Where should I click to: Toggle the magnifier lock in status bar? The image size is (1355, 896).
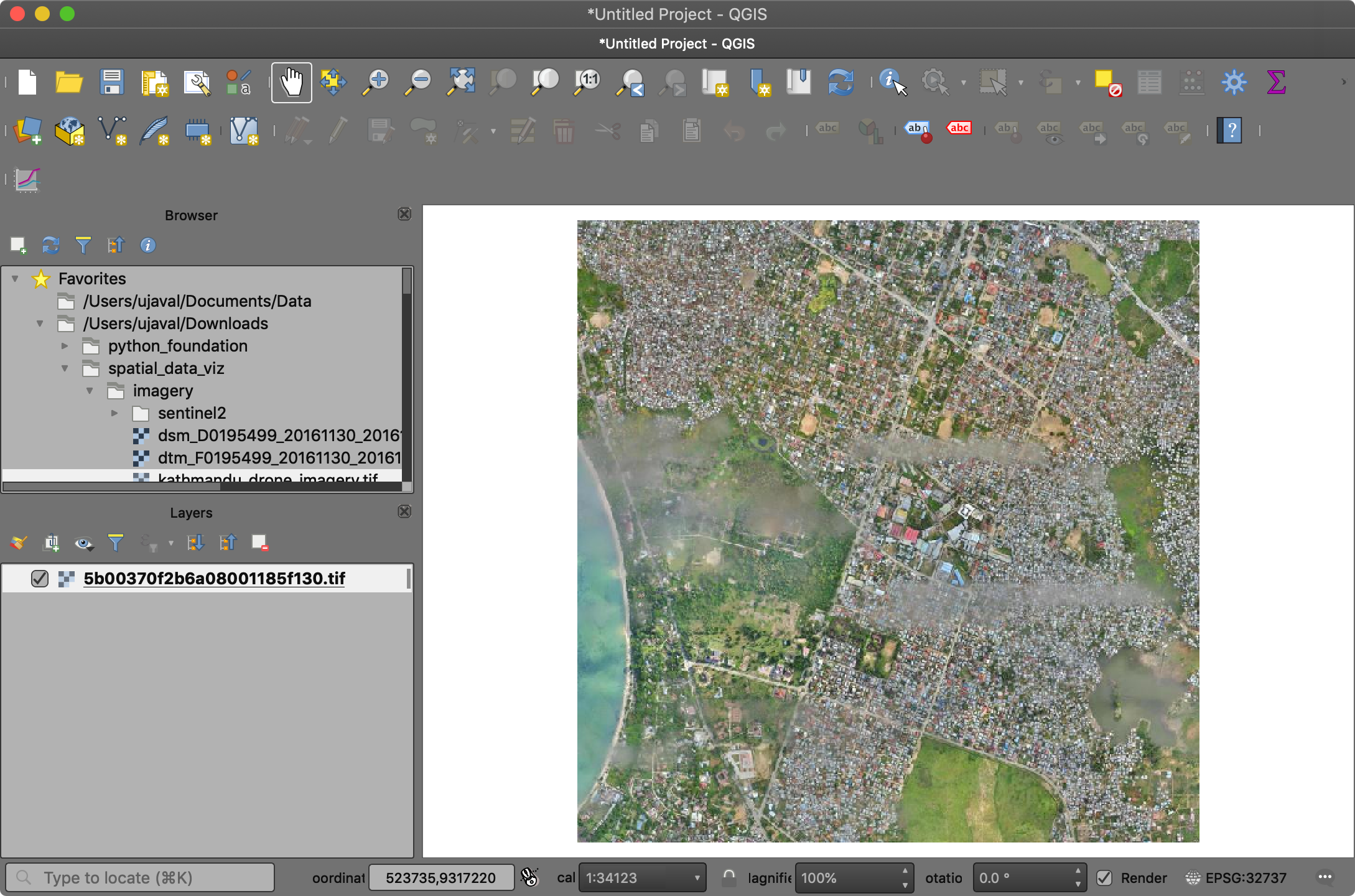729,877
